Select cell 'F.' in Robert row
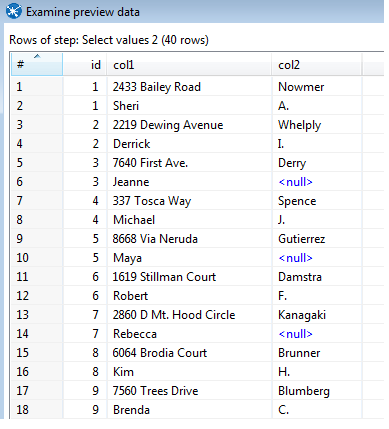The image size is (389, 429). tap(317, 296)
